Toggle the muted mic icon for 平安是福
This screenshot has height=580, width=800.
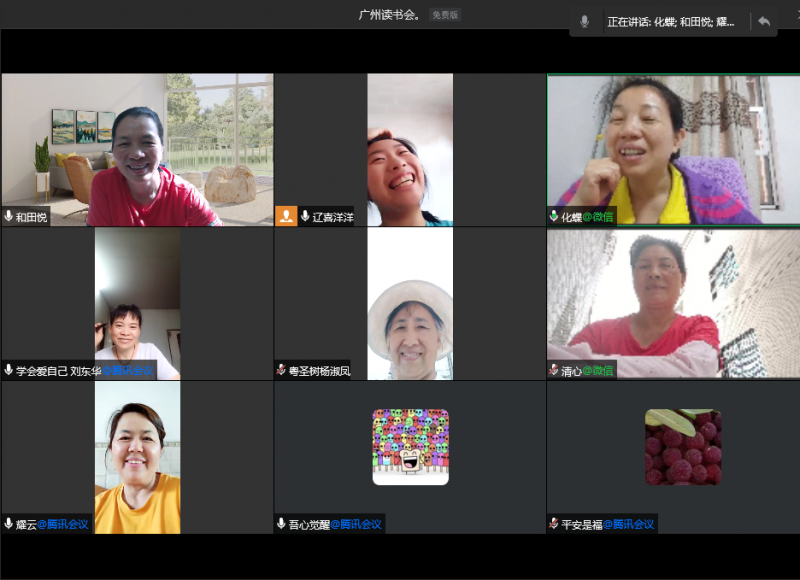click(x=554, y=523)
